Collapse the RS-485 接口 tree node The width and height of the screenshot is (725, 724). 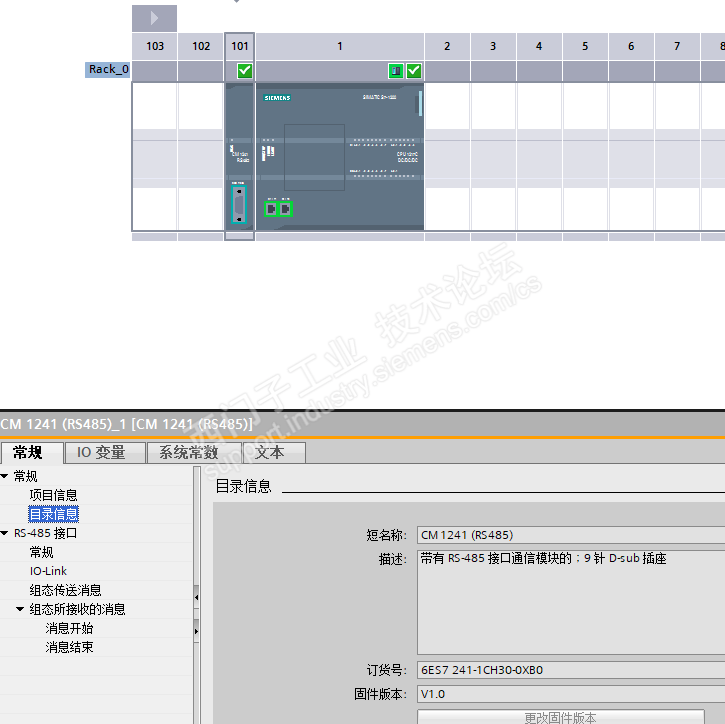pos(5,533)
